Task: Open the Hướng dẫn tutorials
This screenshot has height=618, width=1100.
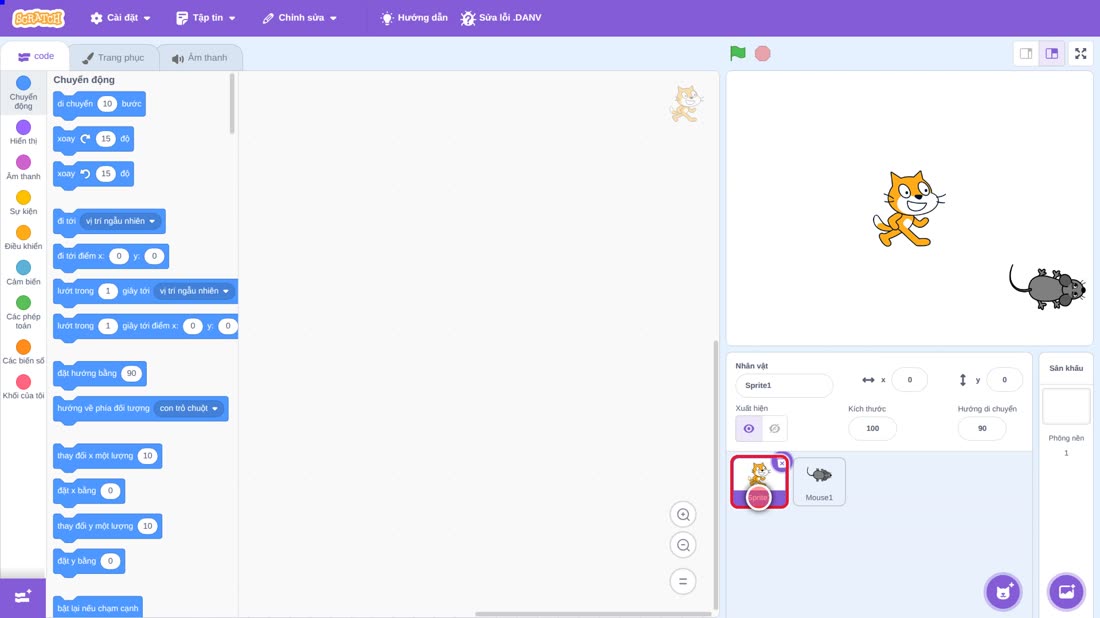Action: [x=414, y=18]
